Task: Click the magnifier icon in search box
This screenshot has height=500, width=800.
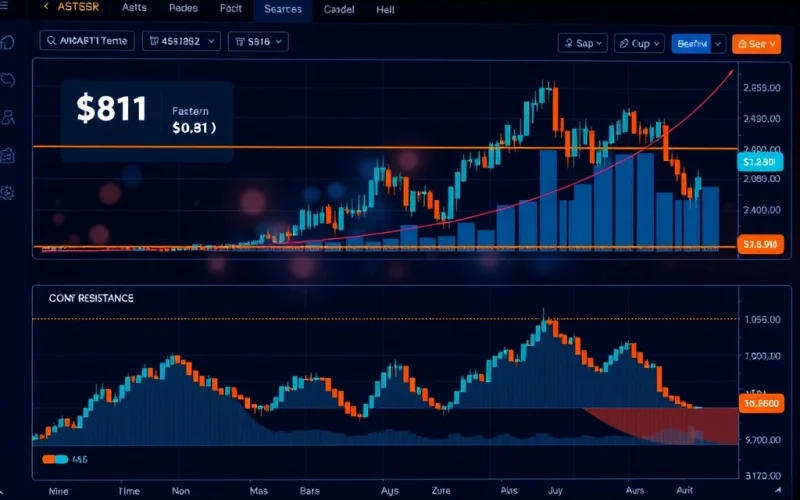Action: click(x=53, y=42)
